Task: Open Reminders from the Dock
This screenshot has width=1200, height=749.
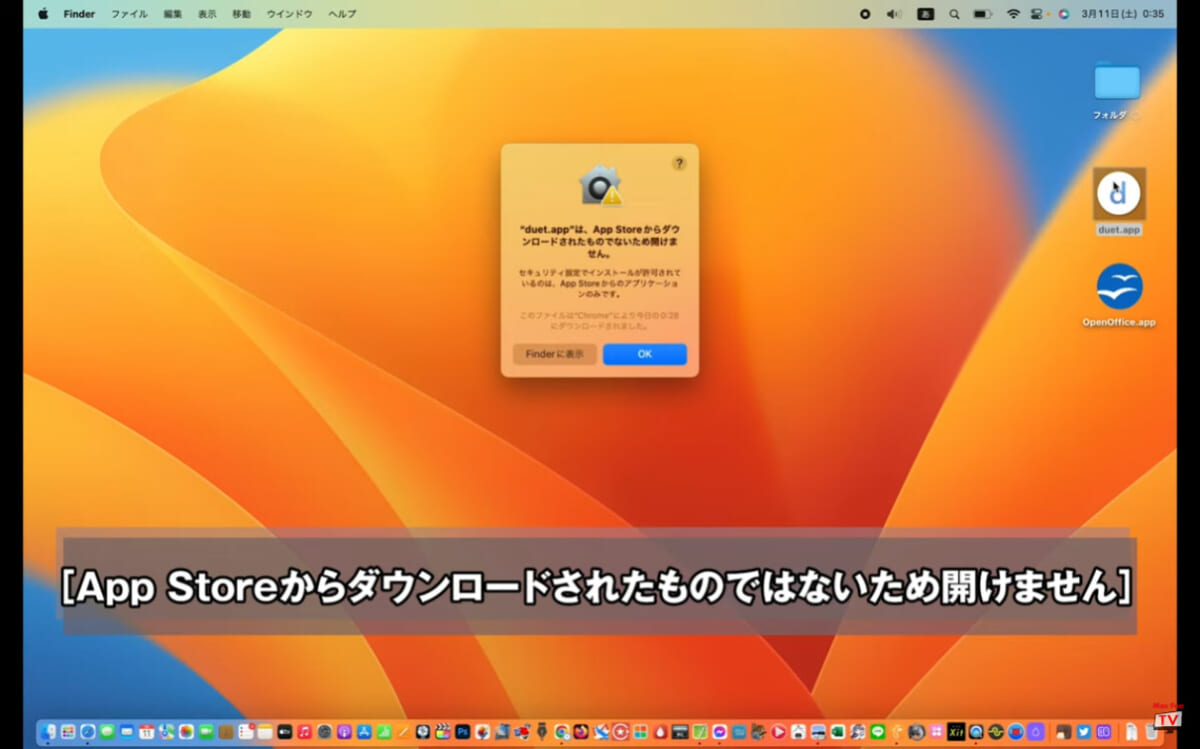Action: (x=245, y=732)
